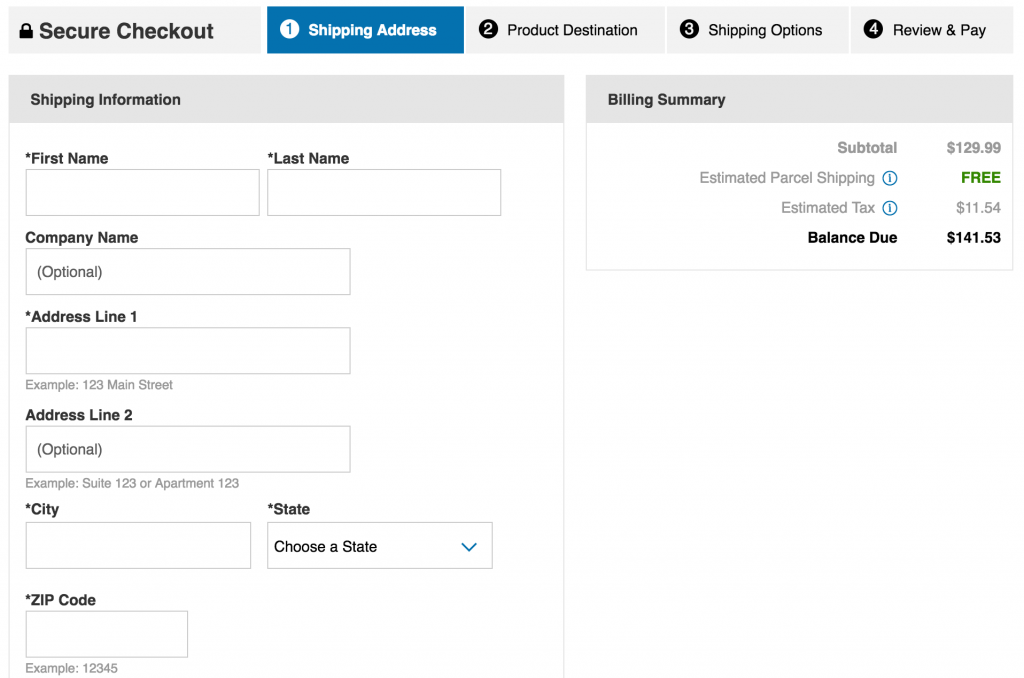This screenshot has height=678, width=1024.
Task: Click info icon next to Estimated Parcel Shipping
Action: tap(890, 178)
